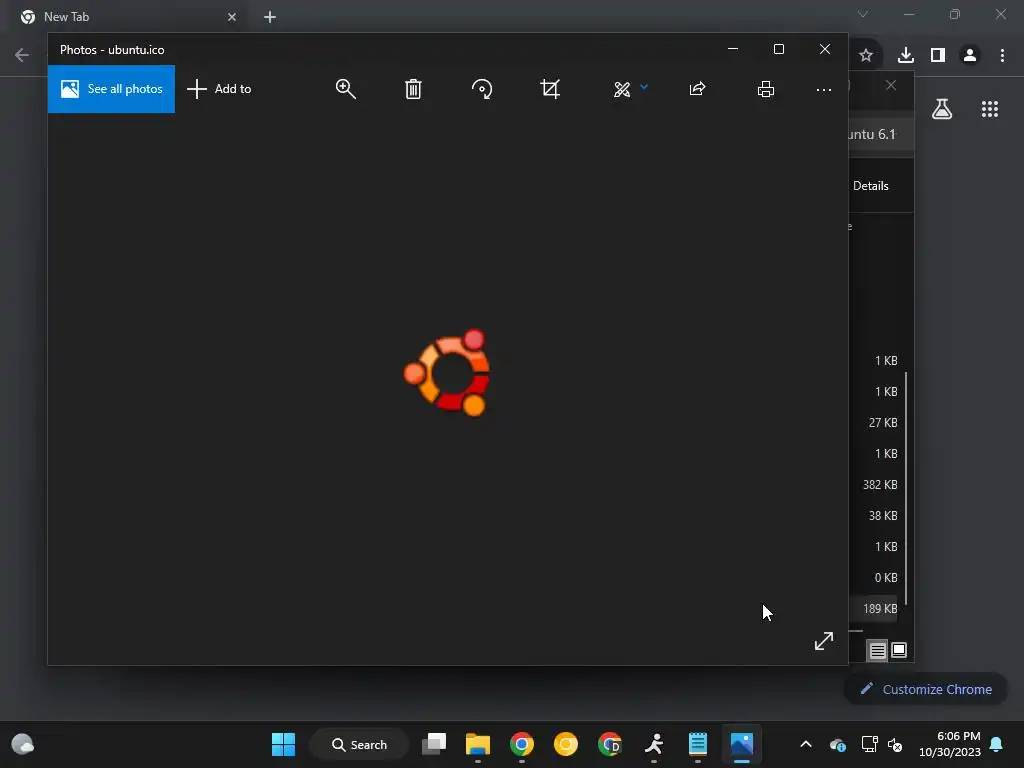Close the Photos window
Screen dimensions: 1024x768
click(x=825, y=49)
